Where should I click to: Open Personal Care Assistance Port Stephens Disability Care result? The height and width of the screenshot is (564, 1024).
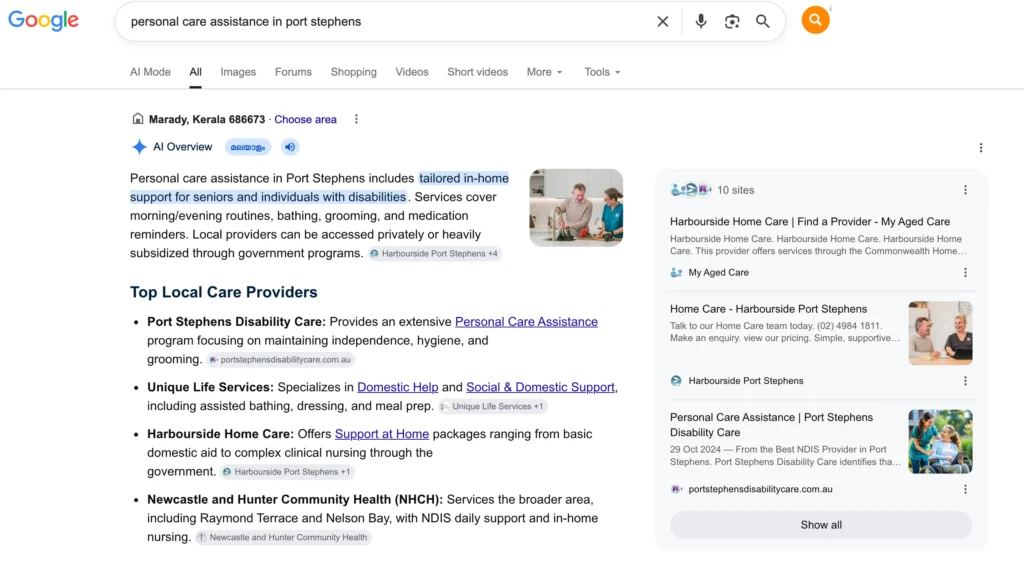coord(771,425)
